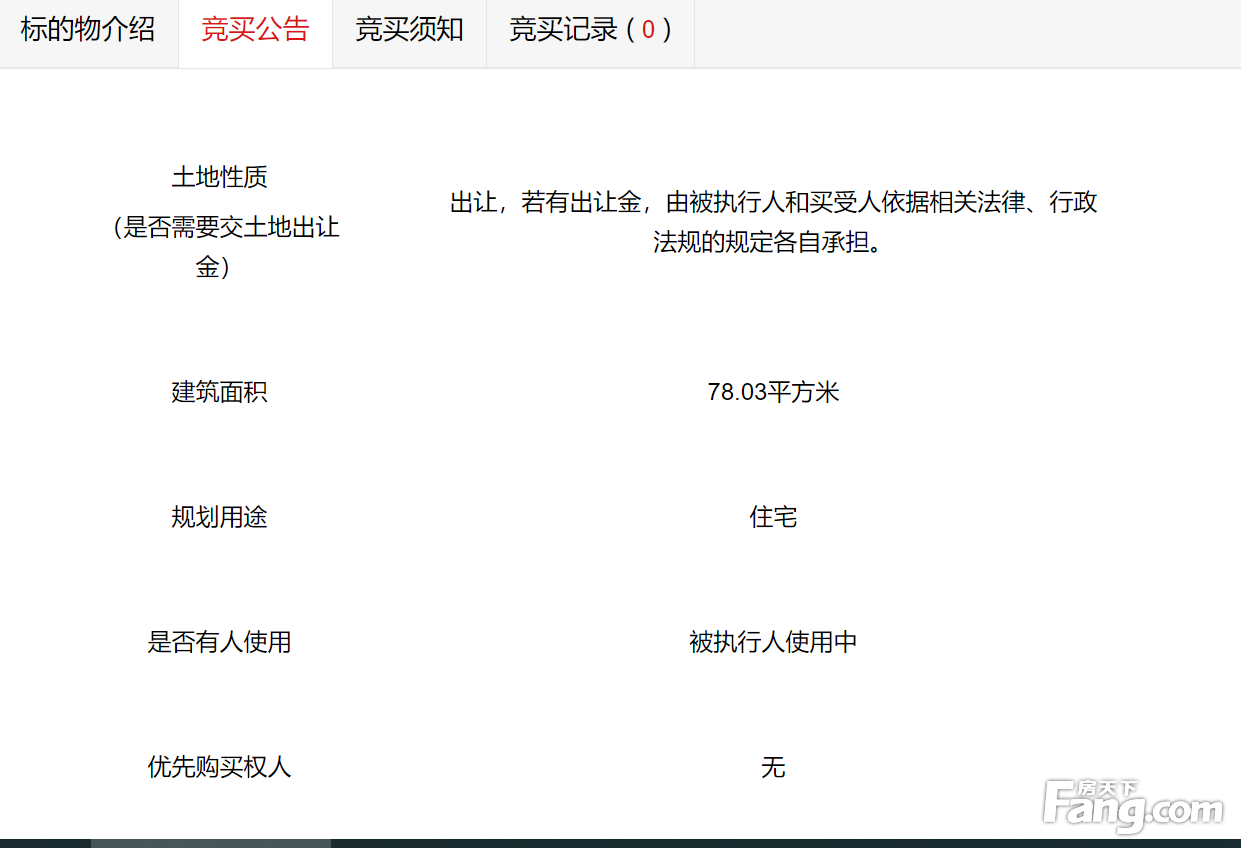Click the 规划用途 row label
Screen dimensions: 1241x848
219,517
